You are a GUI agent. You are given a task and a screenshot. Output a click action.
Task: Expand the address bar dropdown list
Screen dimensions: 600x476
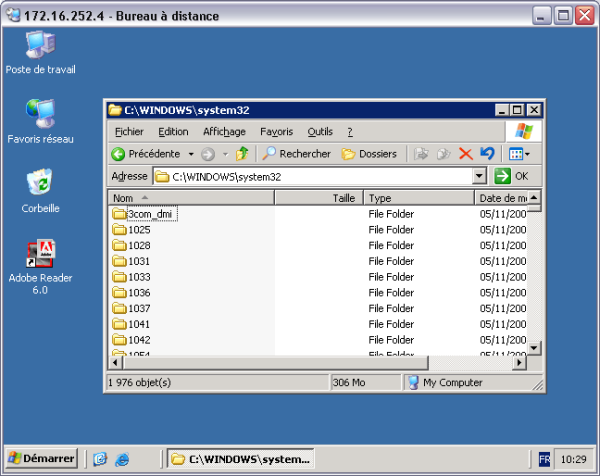(478, 176)
